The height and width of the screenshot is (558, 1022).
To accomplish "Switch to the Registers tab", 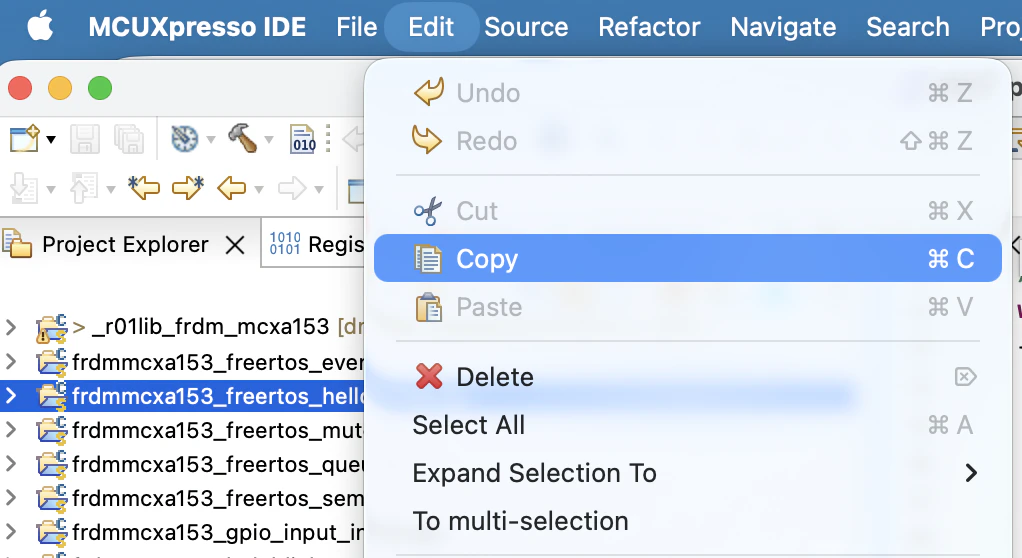I will click(336, 244).
